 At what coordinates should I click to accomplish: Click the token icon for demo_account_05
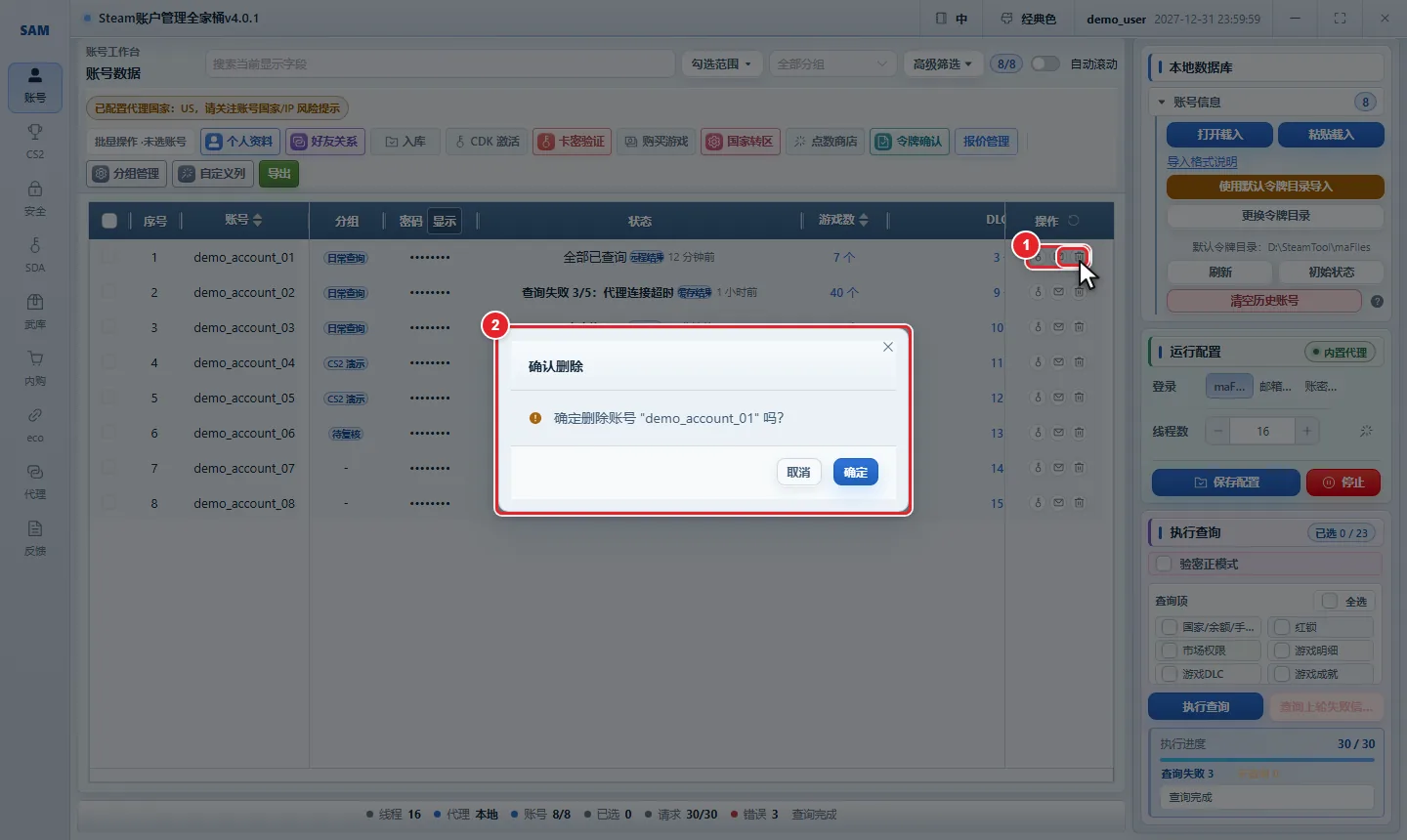click(x=1038, y=398)
